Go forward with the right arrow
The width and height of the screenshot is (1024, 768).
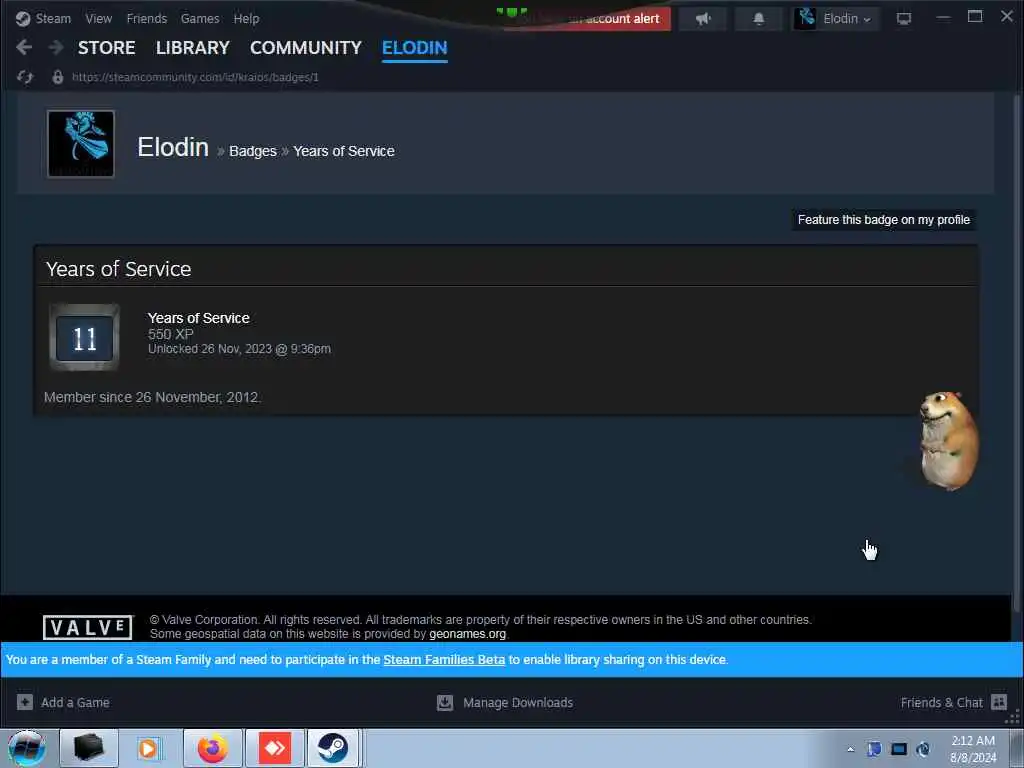56,47
